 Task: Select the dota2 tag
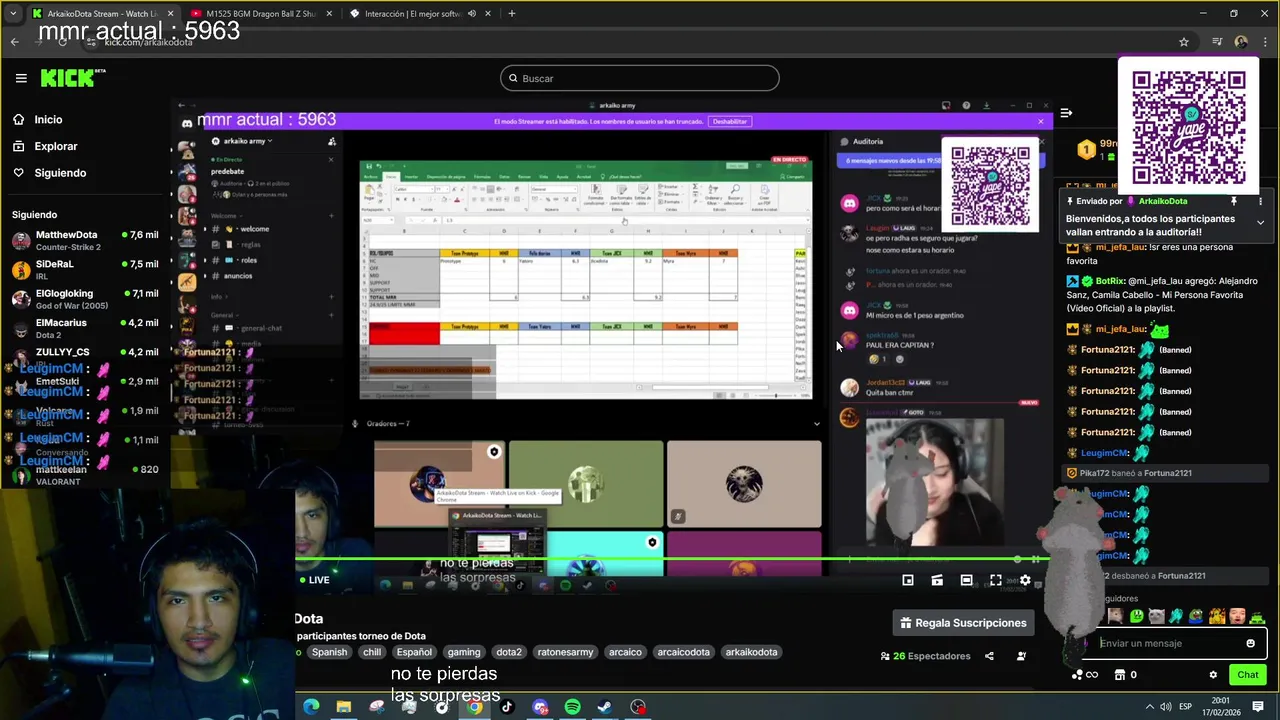(x=509, y=652)
